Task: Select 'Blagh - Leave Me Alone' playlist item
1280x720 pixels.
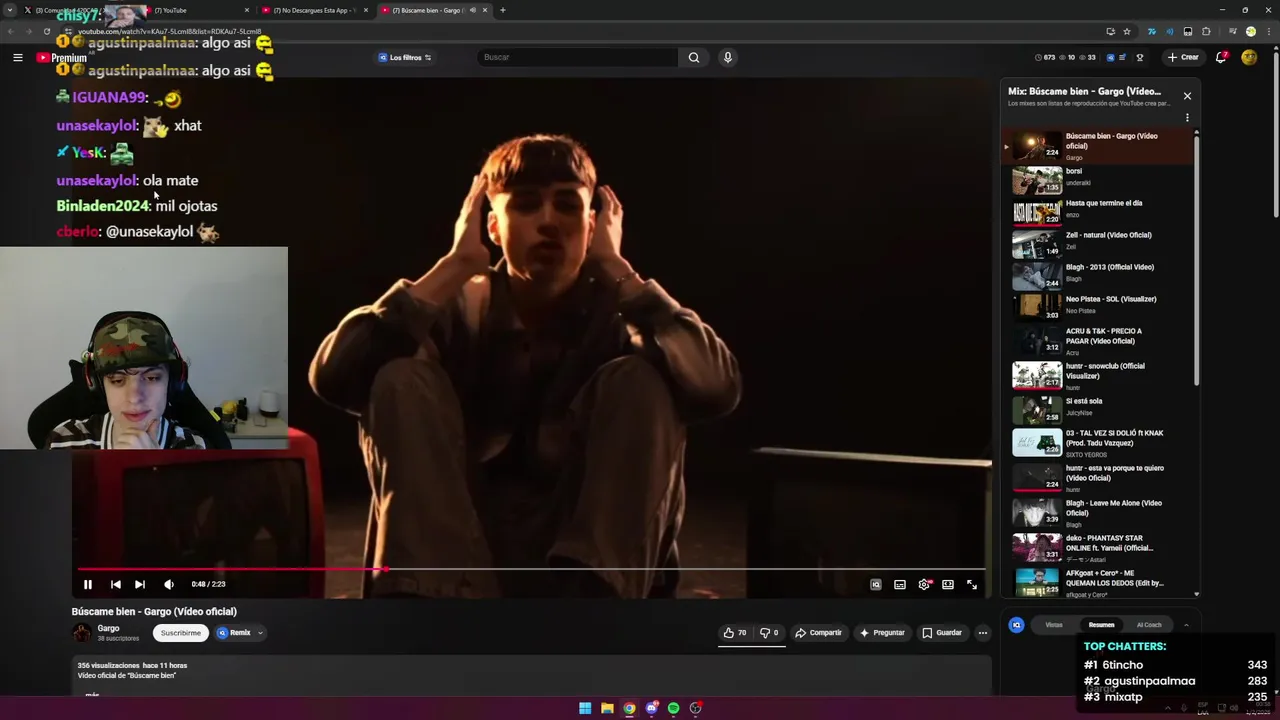Action: 1098,513
